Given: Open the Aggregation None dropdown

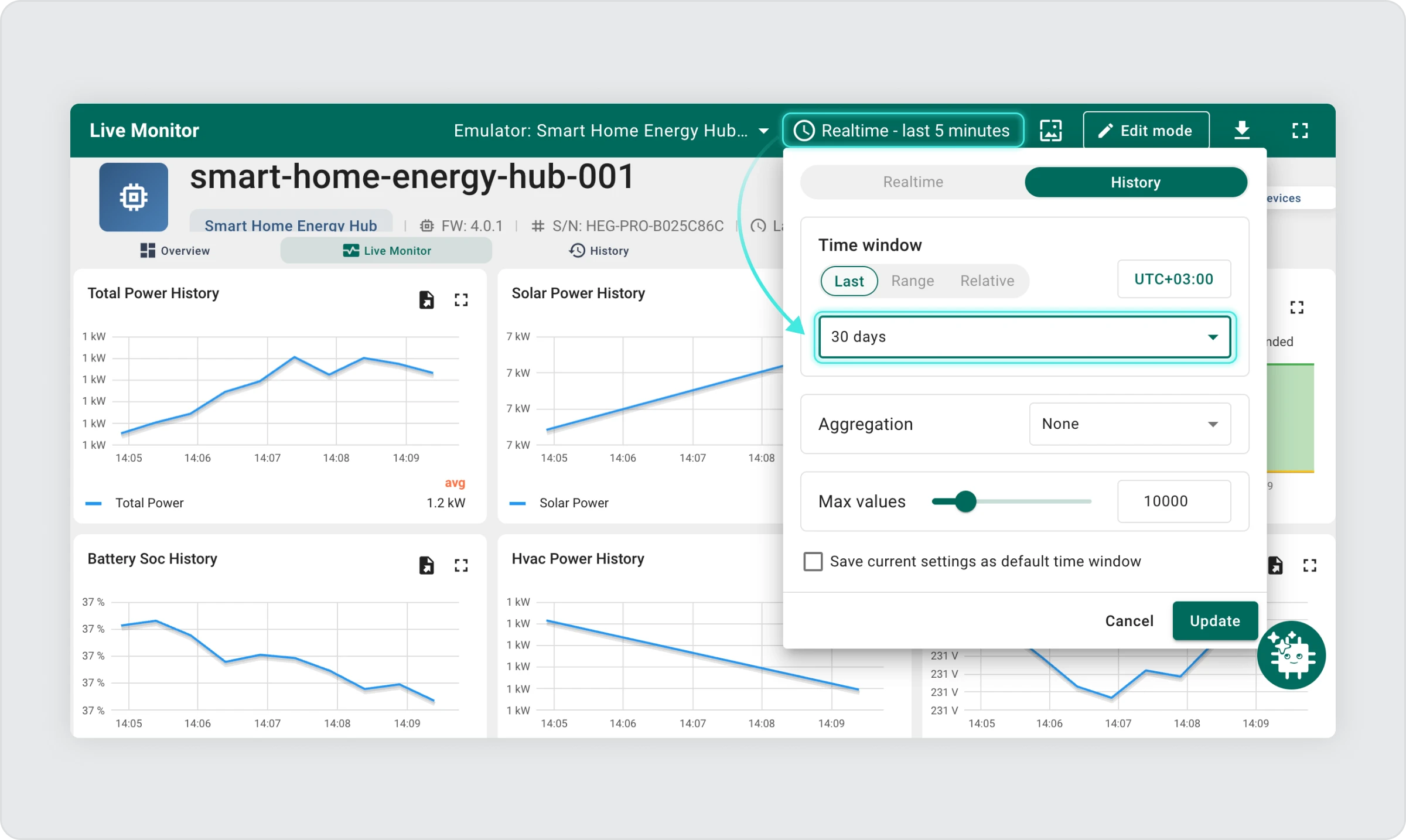Looking at the screenshot, I should 1129,424.
